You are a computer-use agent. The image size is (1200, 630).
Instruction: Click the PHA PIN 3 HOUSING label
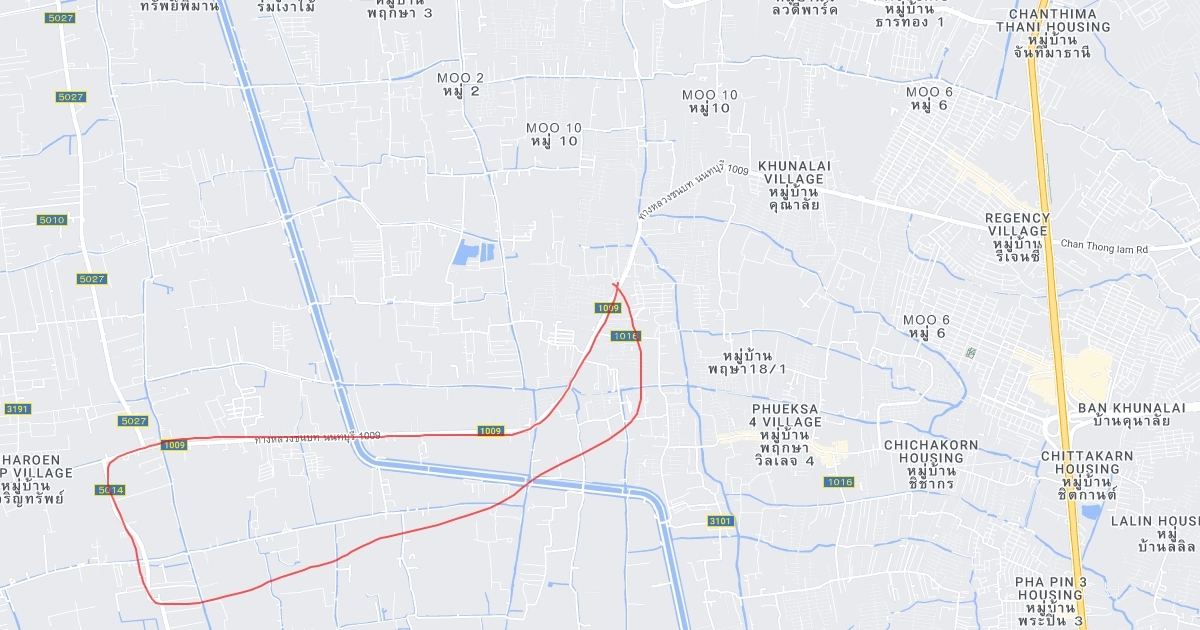(1051, 601)
